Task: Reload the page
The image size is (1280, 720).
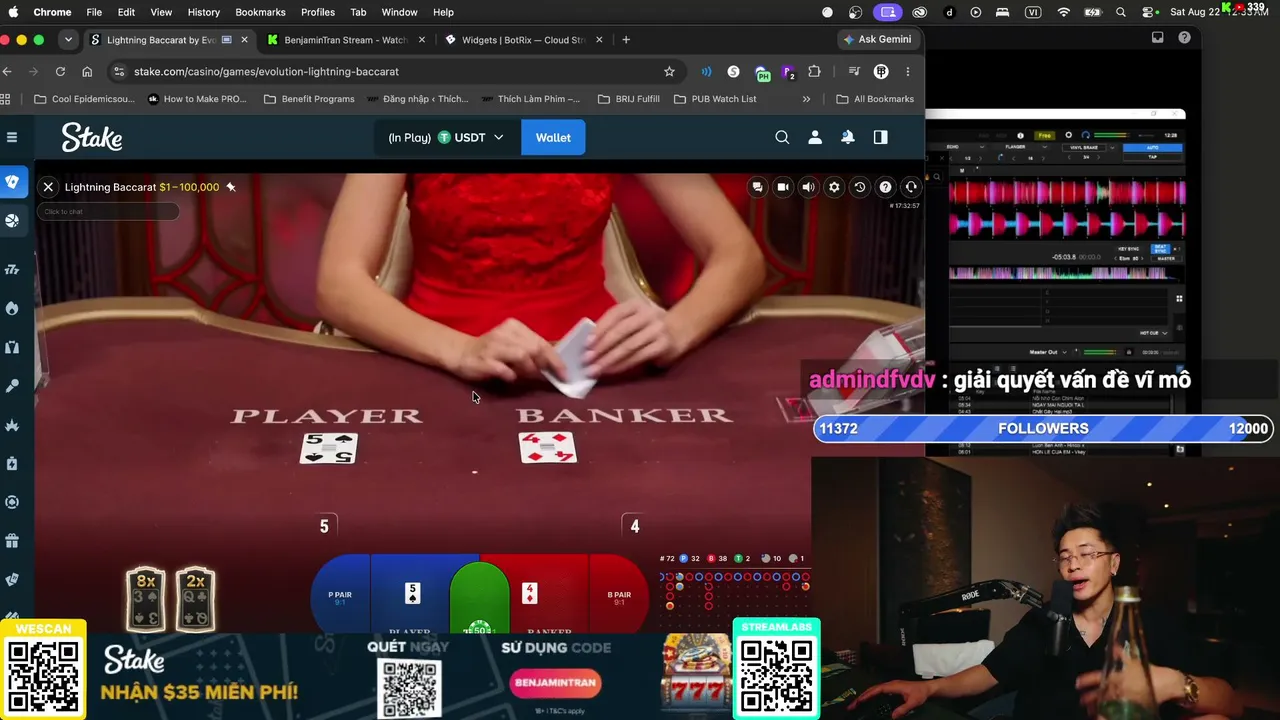Action: pyautogui.click(x=60, y=72)
